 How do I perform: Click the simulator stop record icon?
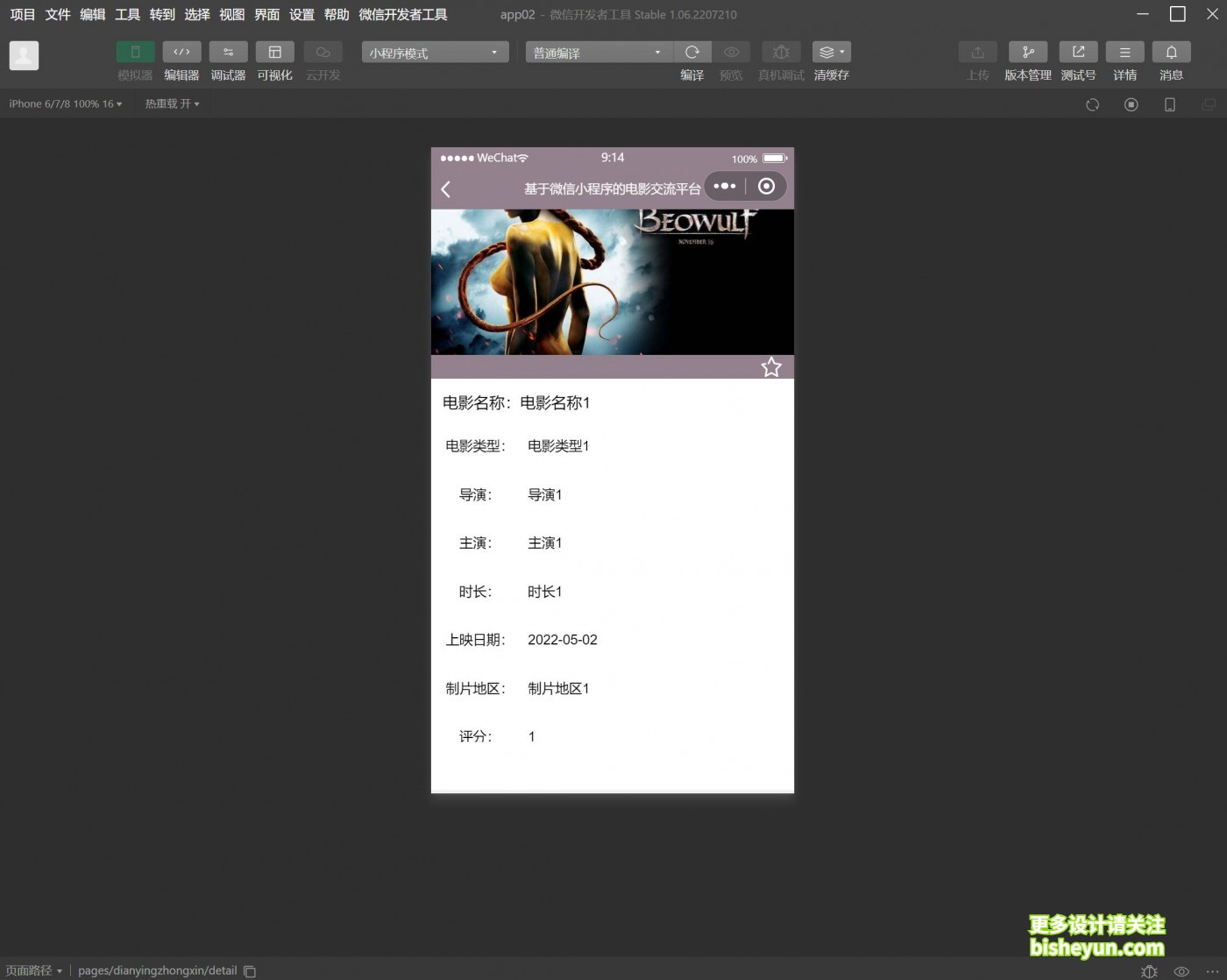point(1131,104)
